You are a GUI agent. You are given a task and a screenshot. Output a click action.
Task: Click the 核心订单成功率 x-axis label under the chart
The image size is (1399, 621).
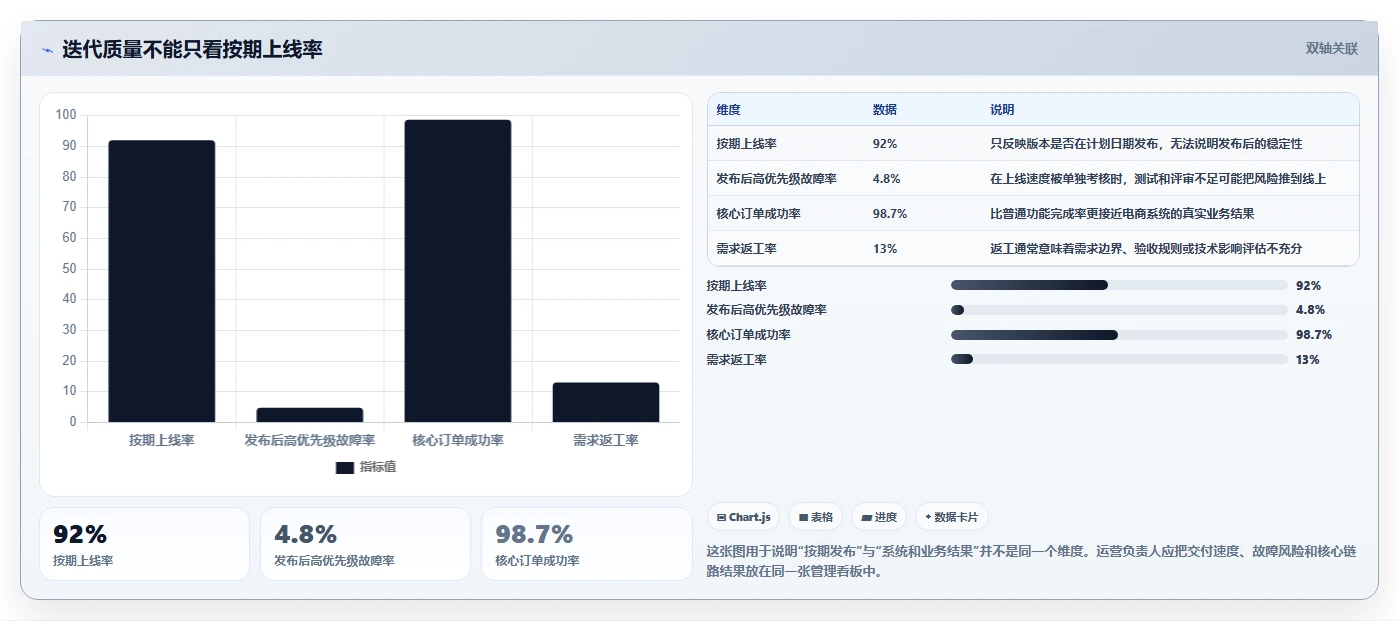458,441
